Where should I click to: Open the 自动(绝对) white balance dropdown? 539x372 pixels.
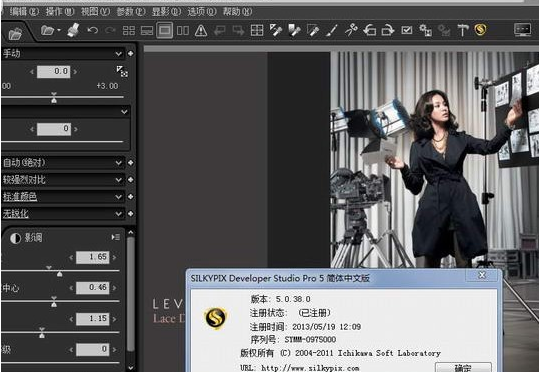63,163
